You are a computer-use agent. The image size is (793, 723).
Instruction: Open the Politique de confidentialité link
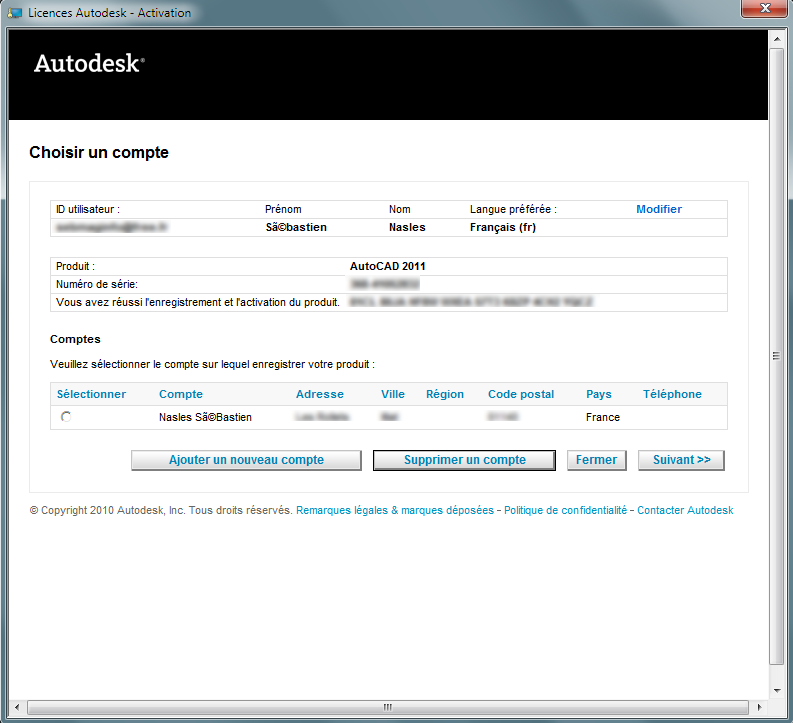(565, 510)
